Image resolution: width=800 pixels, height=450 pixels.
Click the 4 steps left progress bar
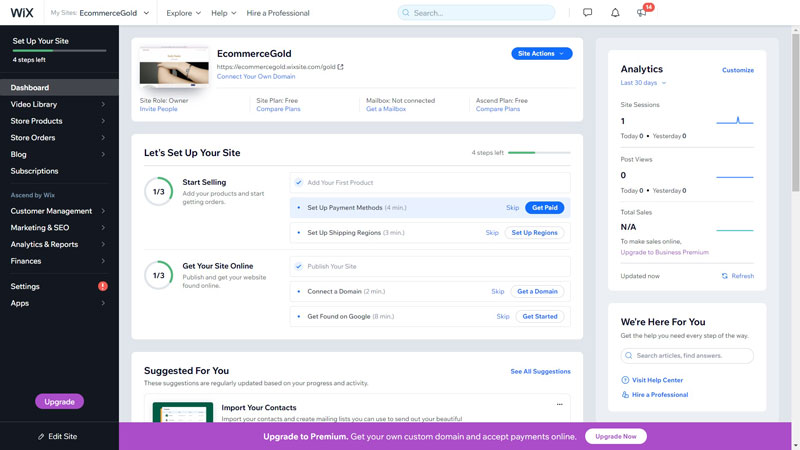coord(539,153)
